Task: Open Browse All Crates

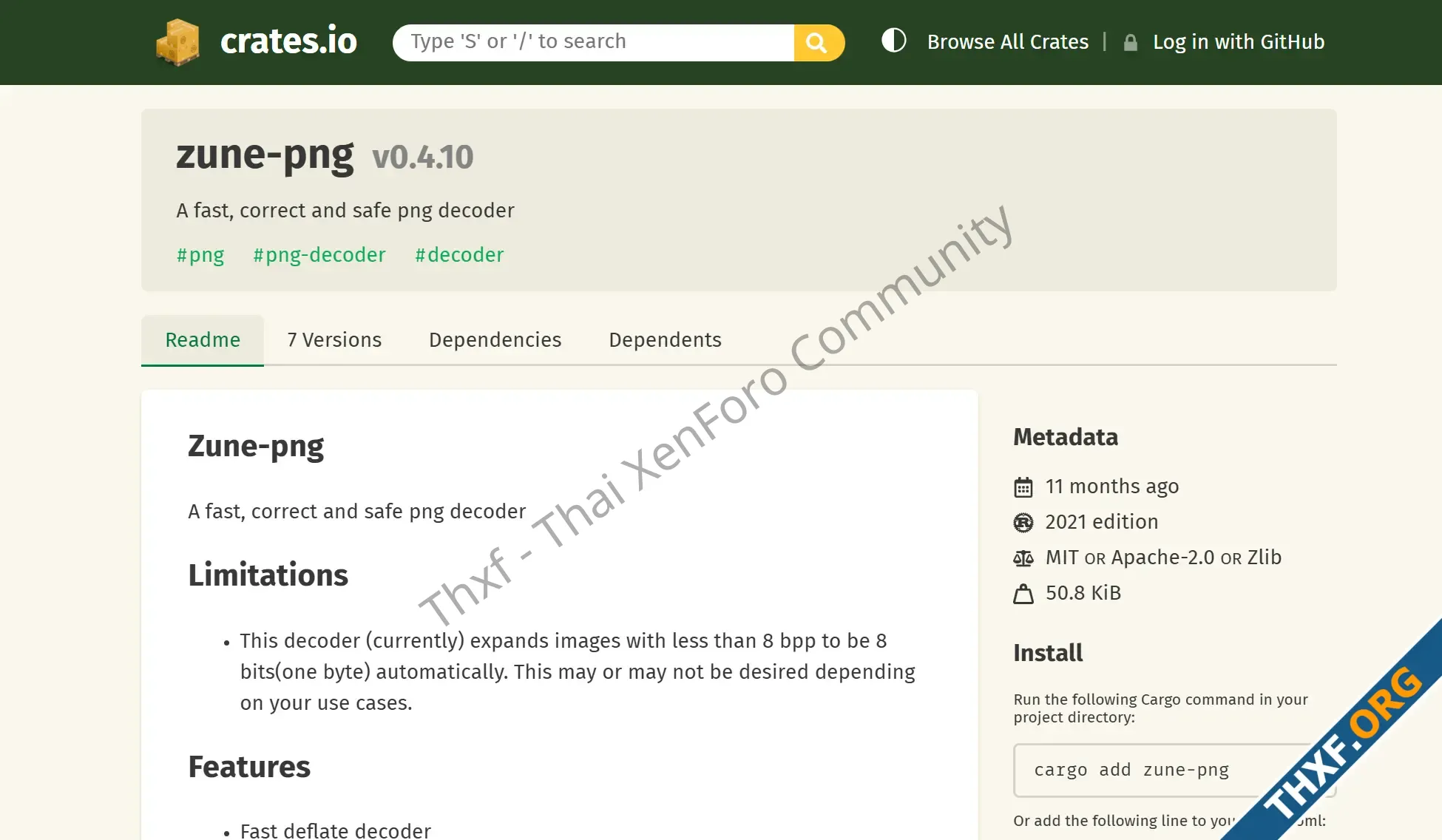Action: [1008, 41]
